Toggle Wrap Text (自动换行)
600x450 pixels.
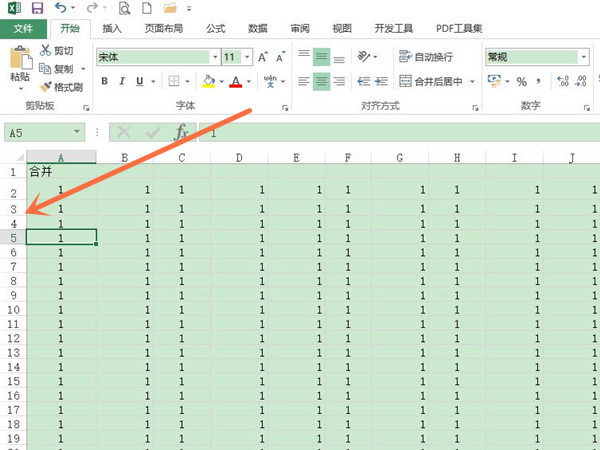(426, 57)
